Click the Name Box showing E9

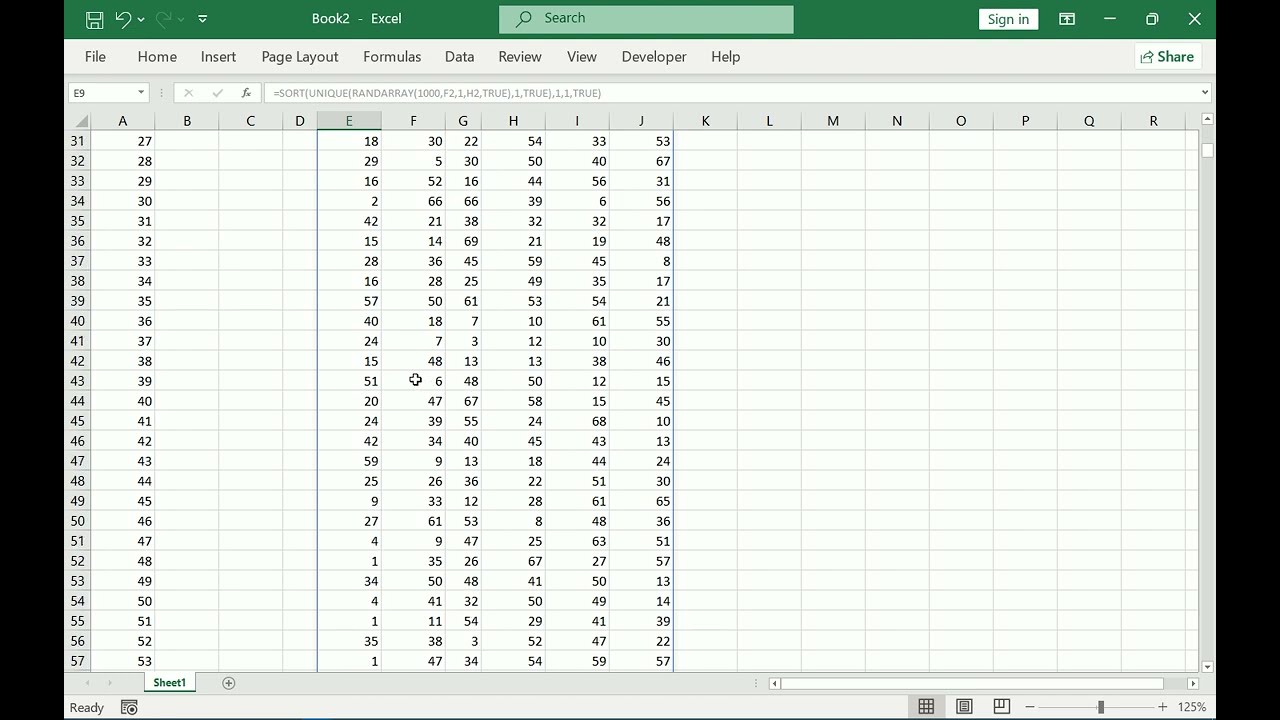(102, 93)
